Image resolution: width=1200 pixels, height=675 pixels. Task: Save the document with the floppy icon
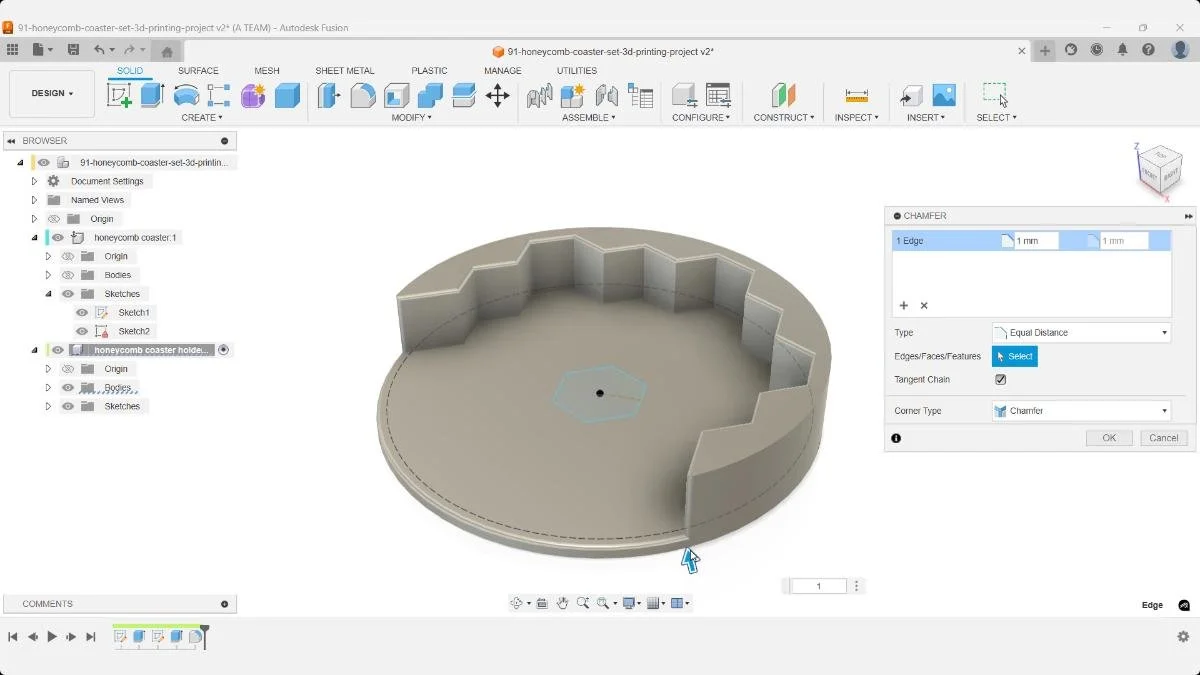[73, 49]
